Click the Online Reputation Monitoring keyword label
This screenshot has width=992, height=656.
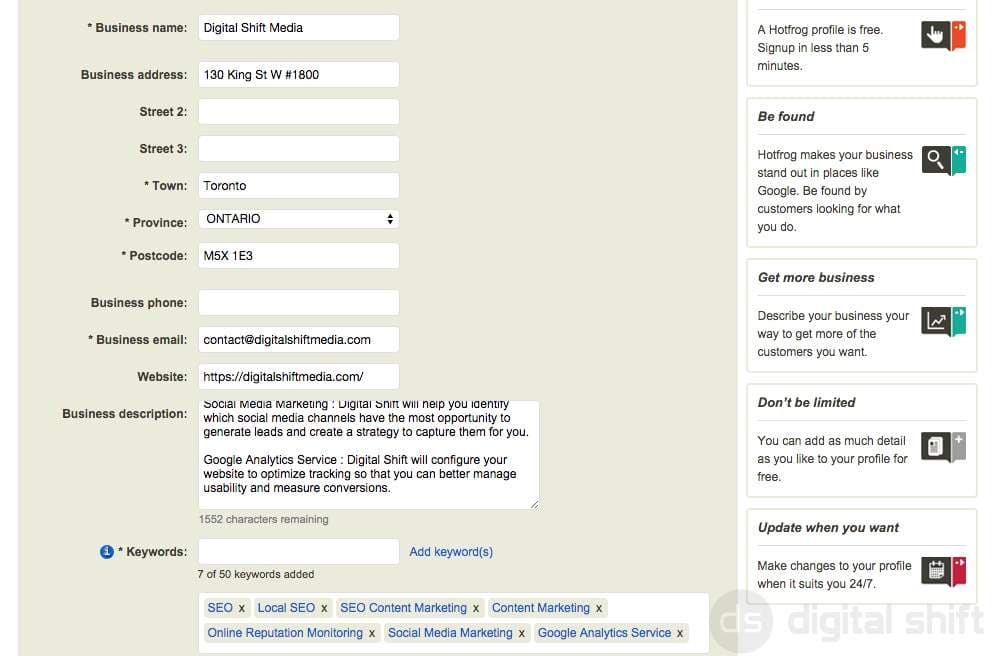pyautogui.click(x=285, y=633)
